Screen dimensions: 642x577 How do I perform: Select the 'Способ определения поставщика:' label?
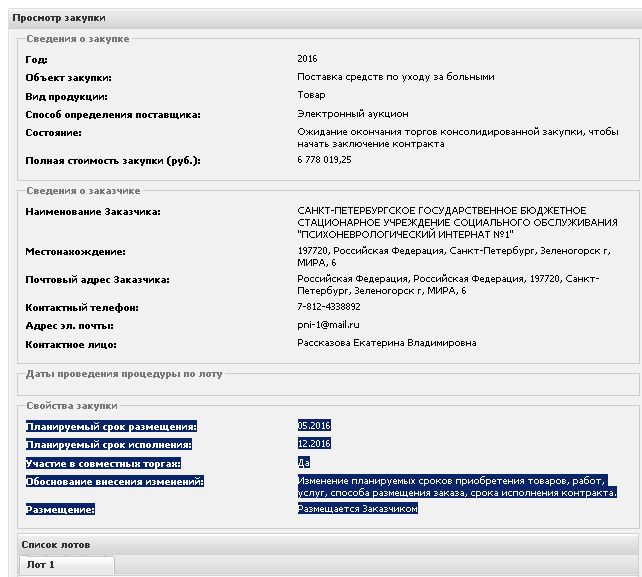click(x=113, y=115)
